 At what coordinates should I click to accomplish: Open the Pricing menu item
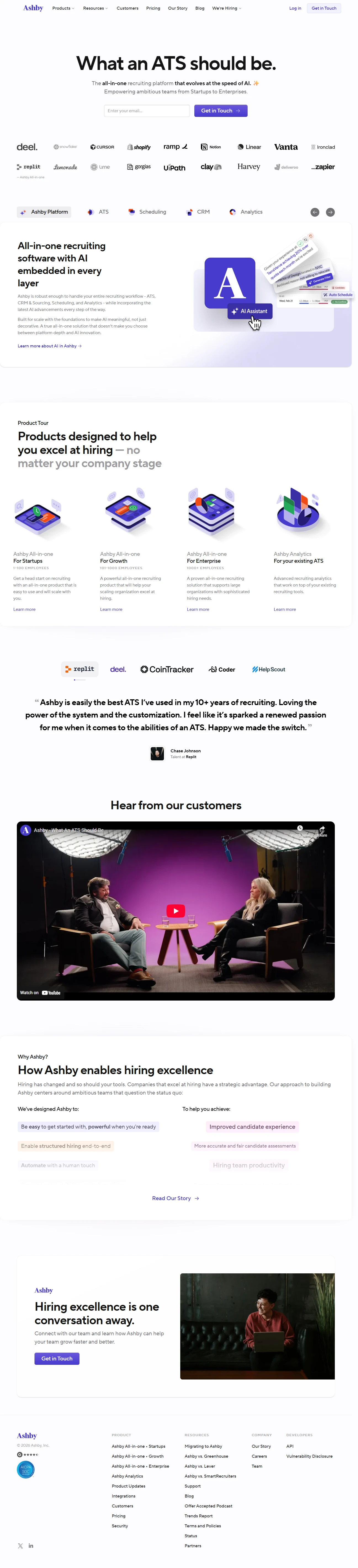tap(153, 9)
